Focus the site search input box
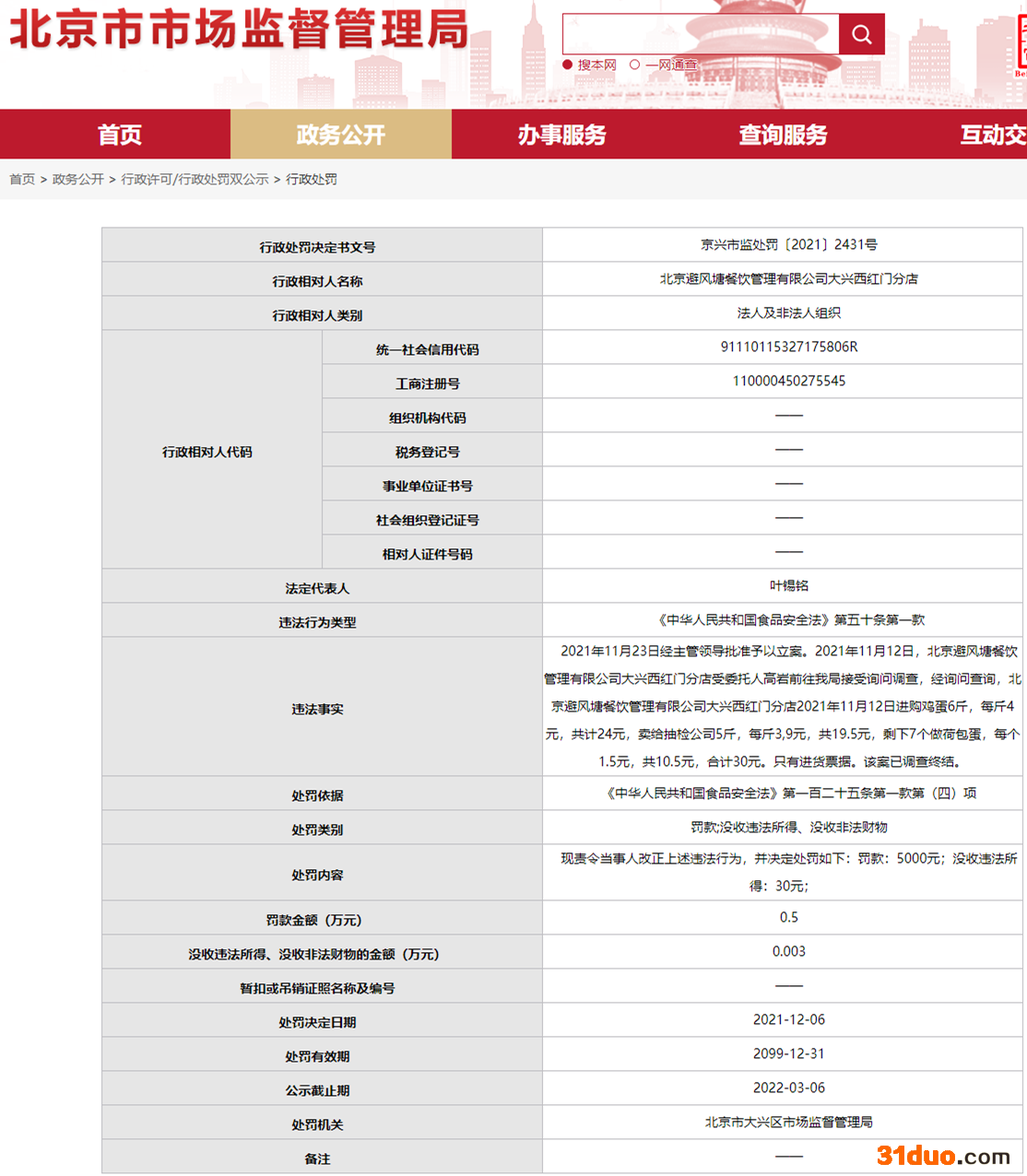The width and height of the screenshot is (1027, 1176). point(701,34)
